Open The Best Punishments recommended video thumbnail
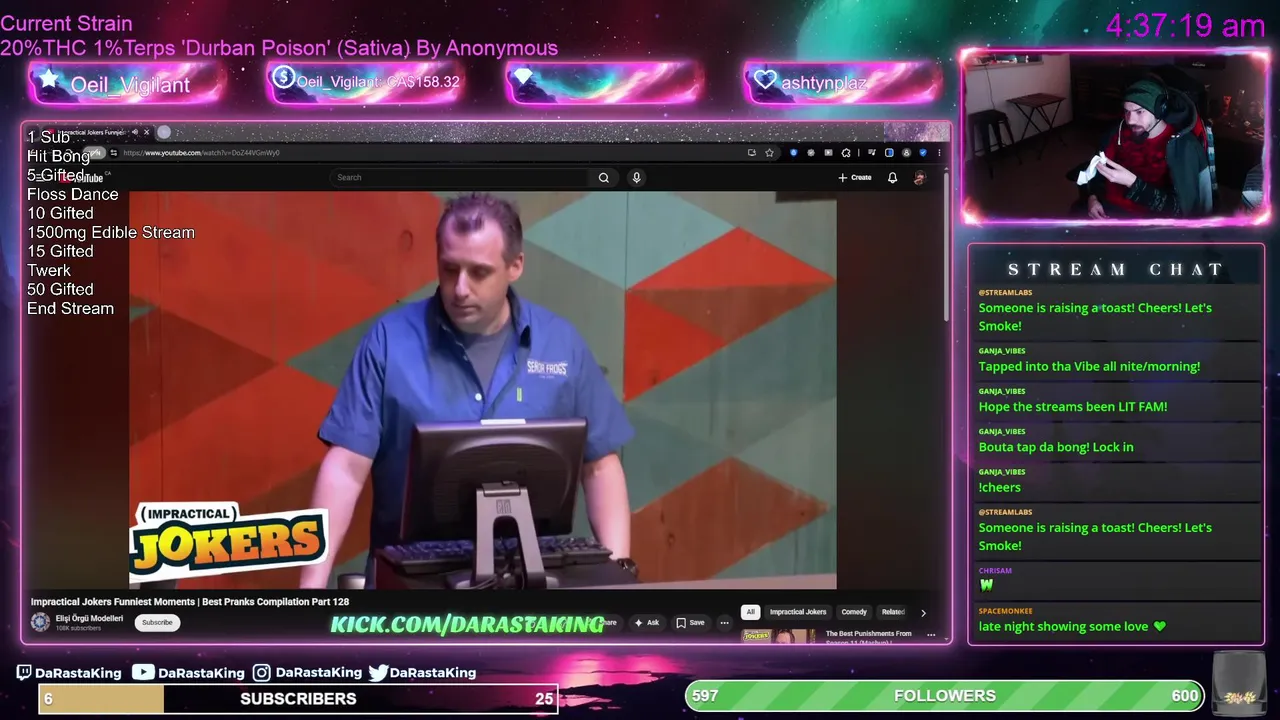The width and height of the screenshot is (1280, 720). (x=778, y=636)
